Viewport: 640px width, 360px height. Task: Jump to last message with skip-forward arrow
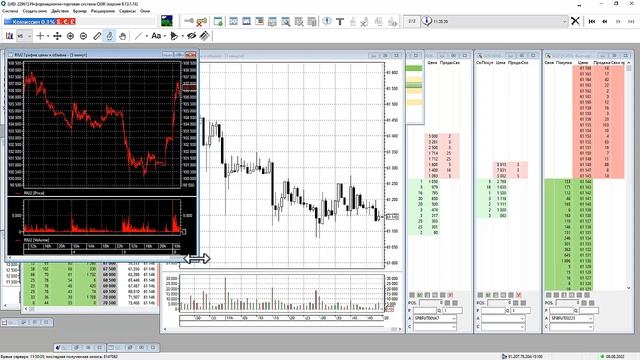click(631, 21)
